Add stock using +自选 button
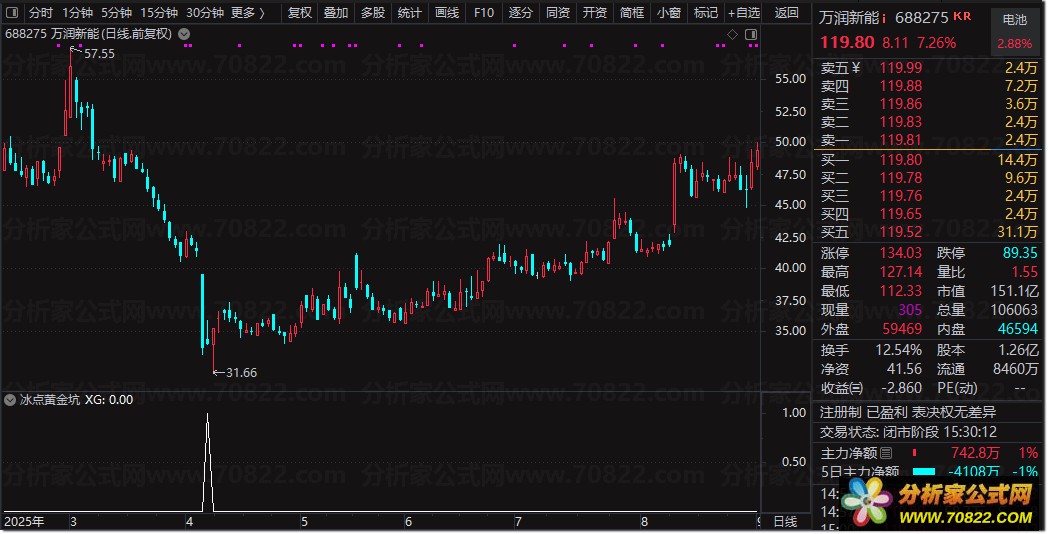 (x=743, y=13)
